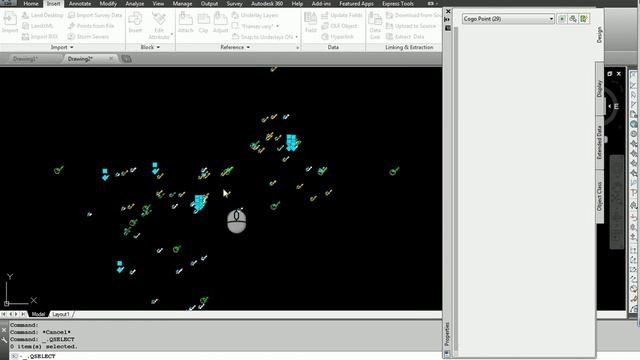The height and width of the screenshot is (360, 640).
Task: Open the Manage ribbon tab
Action: tap(182, 4)
